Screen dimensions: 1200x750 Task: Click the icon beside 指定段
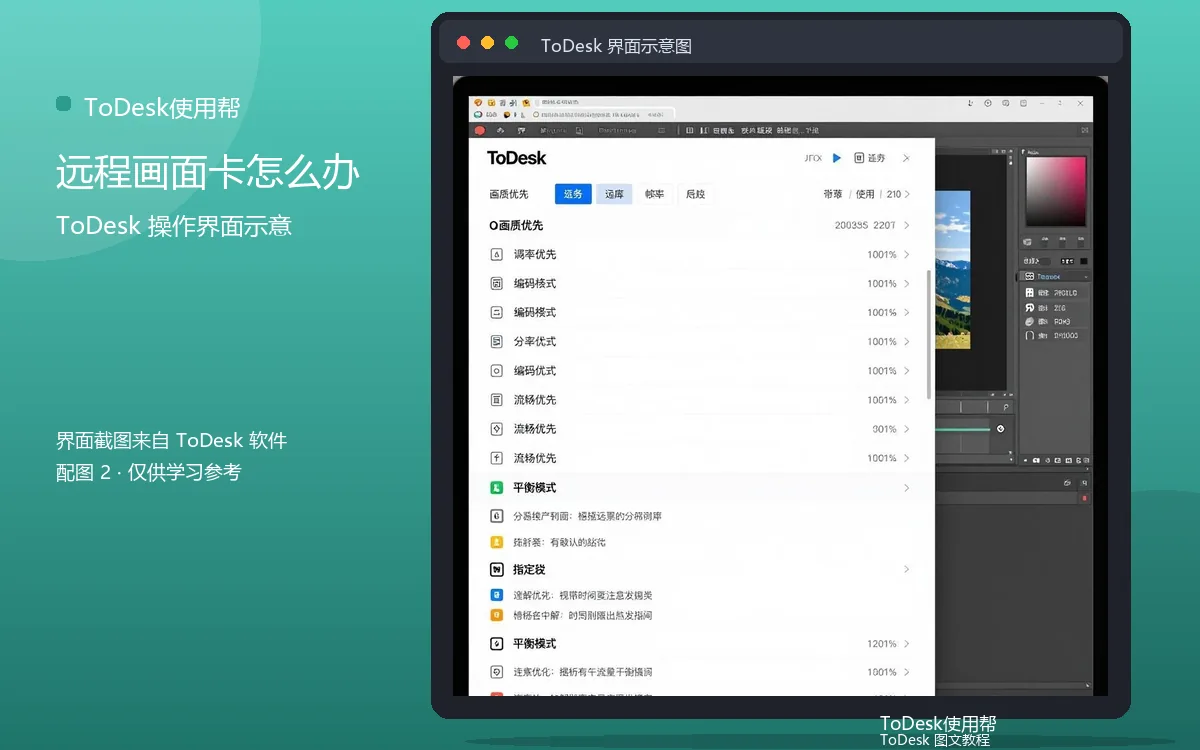(496, 570)
